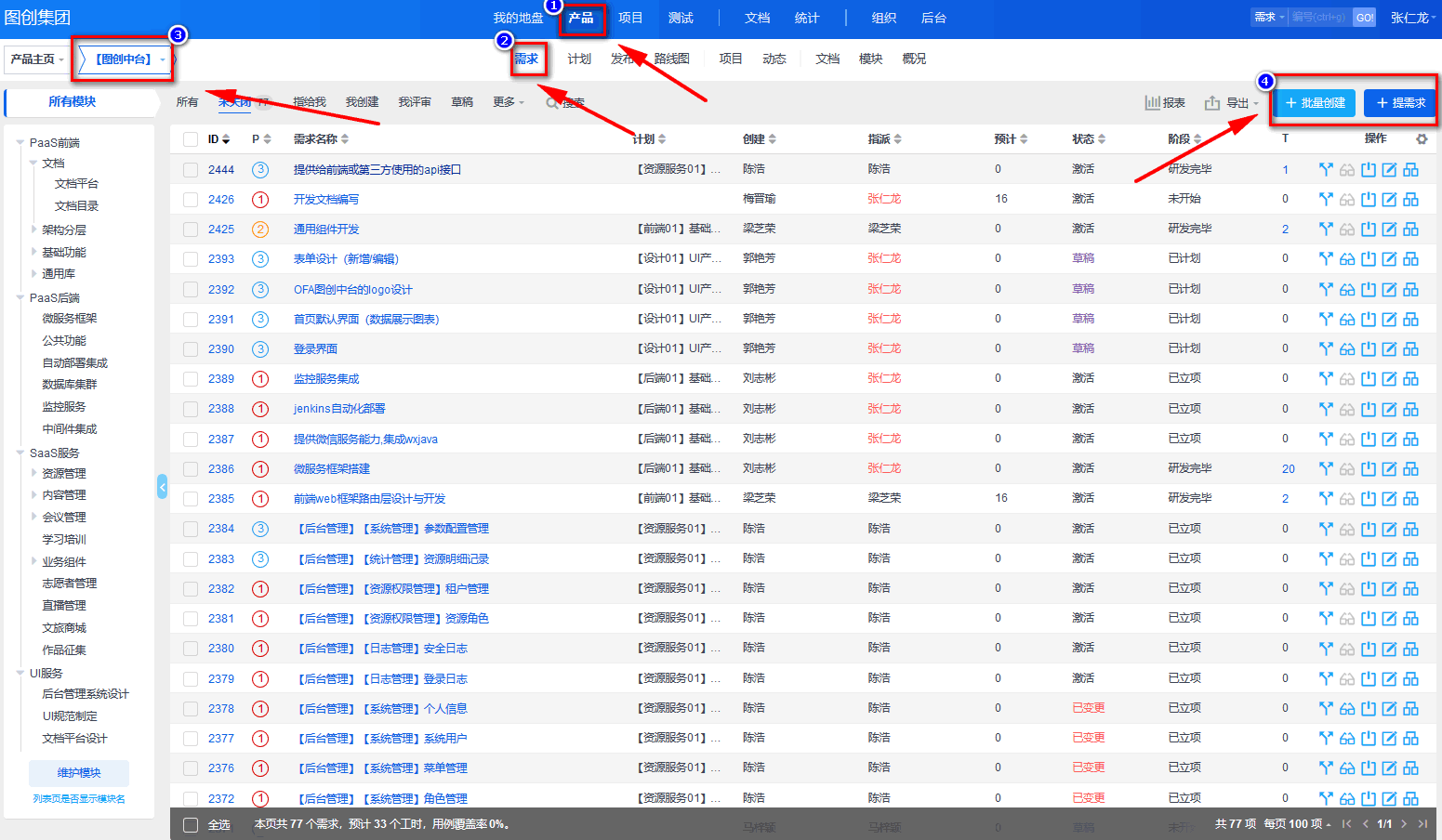Open user menu 张仁龙

1412,18
